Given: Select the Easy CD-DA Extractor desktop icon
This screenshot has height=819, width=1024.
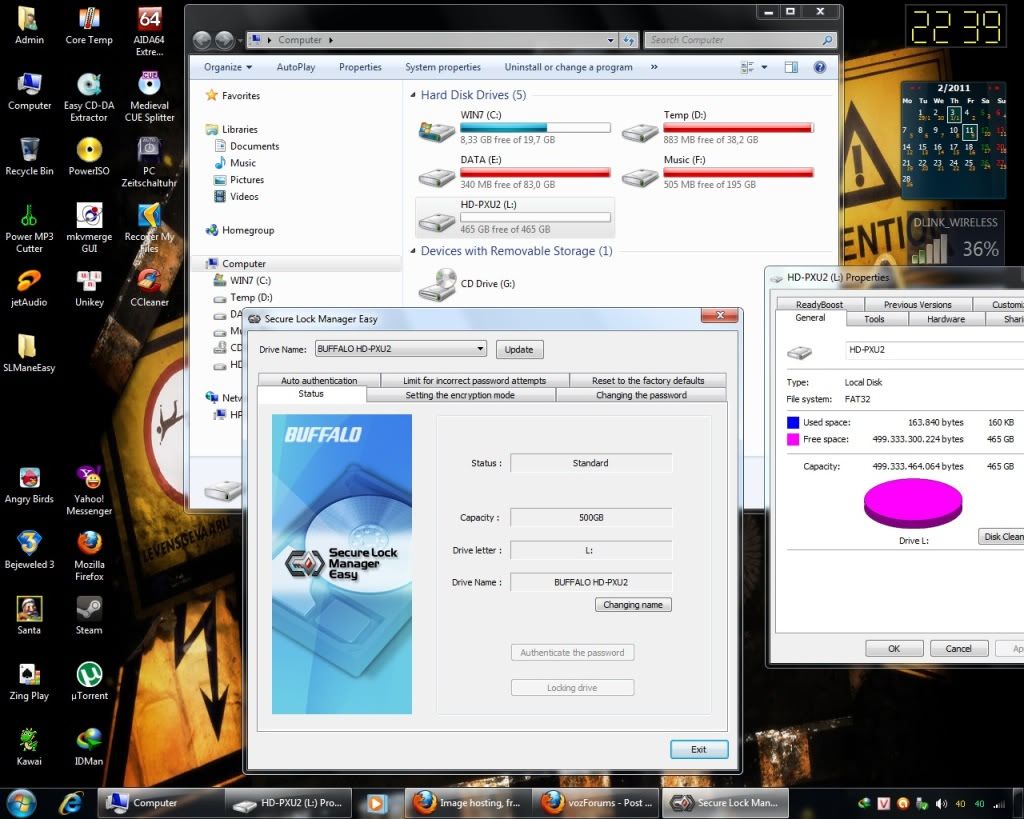Looking at the screenshot, I should (x=89, y=97).
